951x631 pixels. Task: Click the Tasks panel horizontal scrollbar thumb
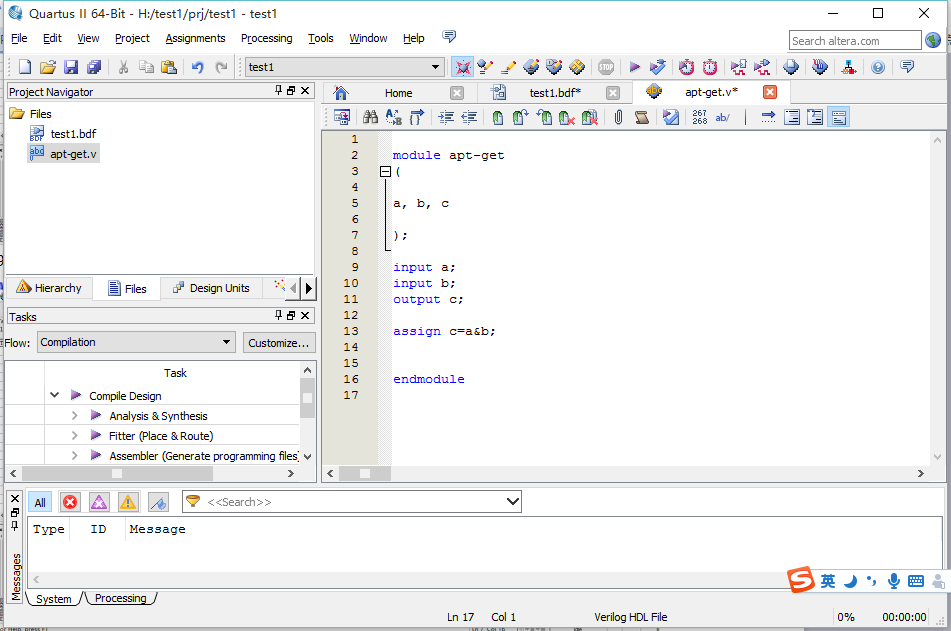point(116,473)
